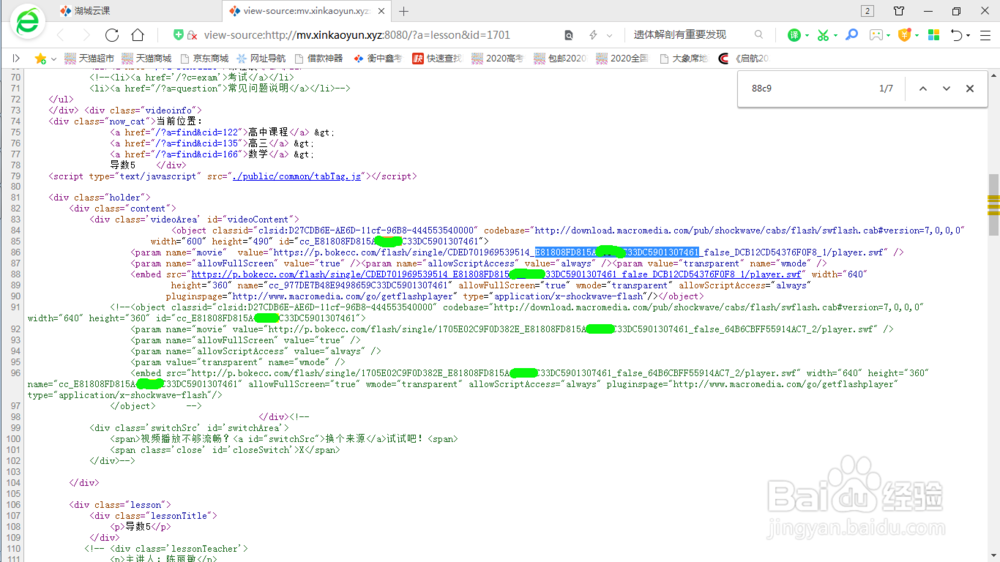The width and height of the screenshot is (1000, 562).
Task: Open the 天猫超市 bookmark
Action: 89,58
